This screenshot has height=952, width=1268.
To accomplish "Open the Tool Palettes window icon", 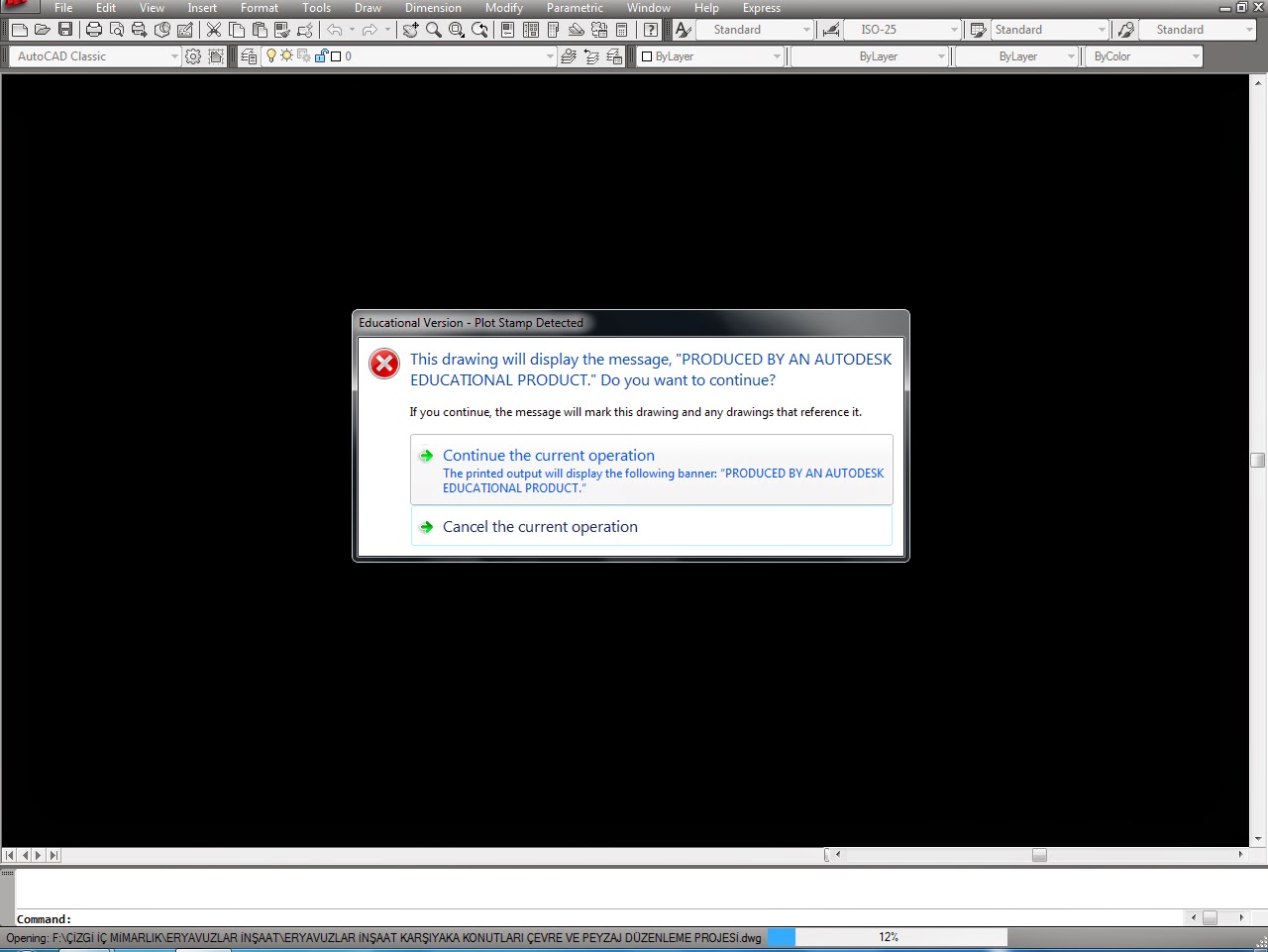I will pos(553,30).
